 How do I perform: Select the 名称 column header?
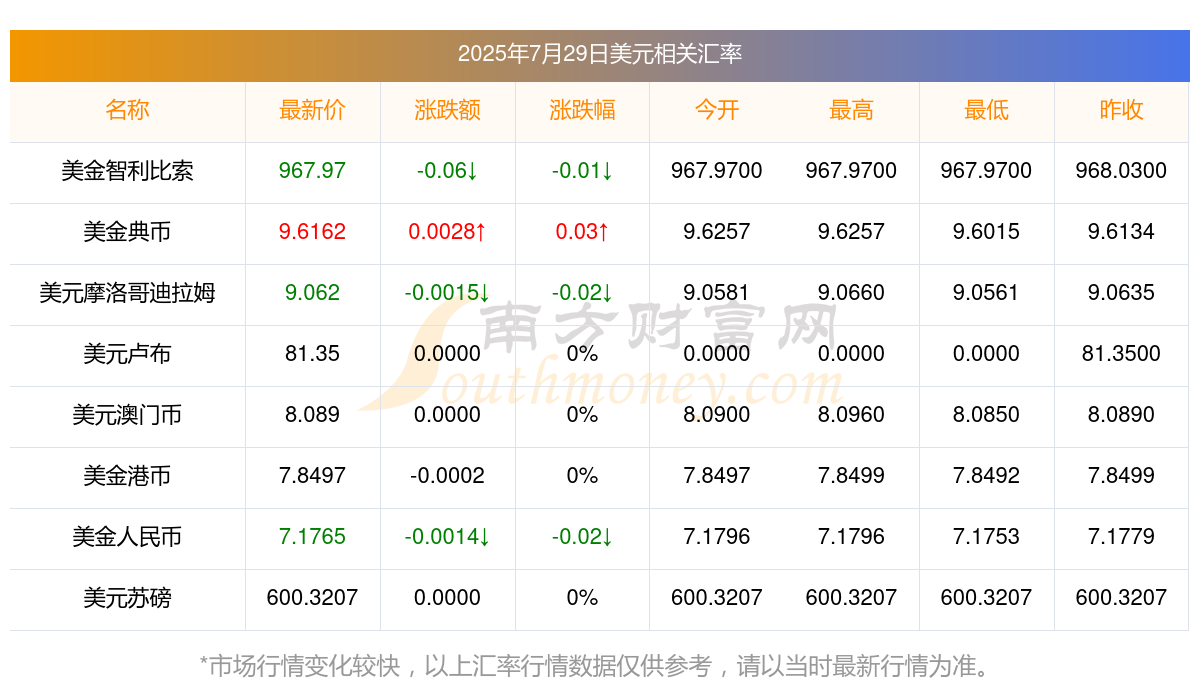tap(127, 110)
